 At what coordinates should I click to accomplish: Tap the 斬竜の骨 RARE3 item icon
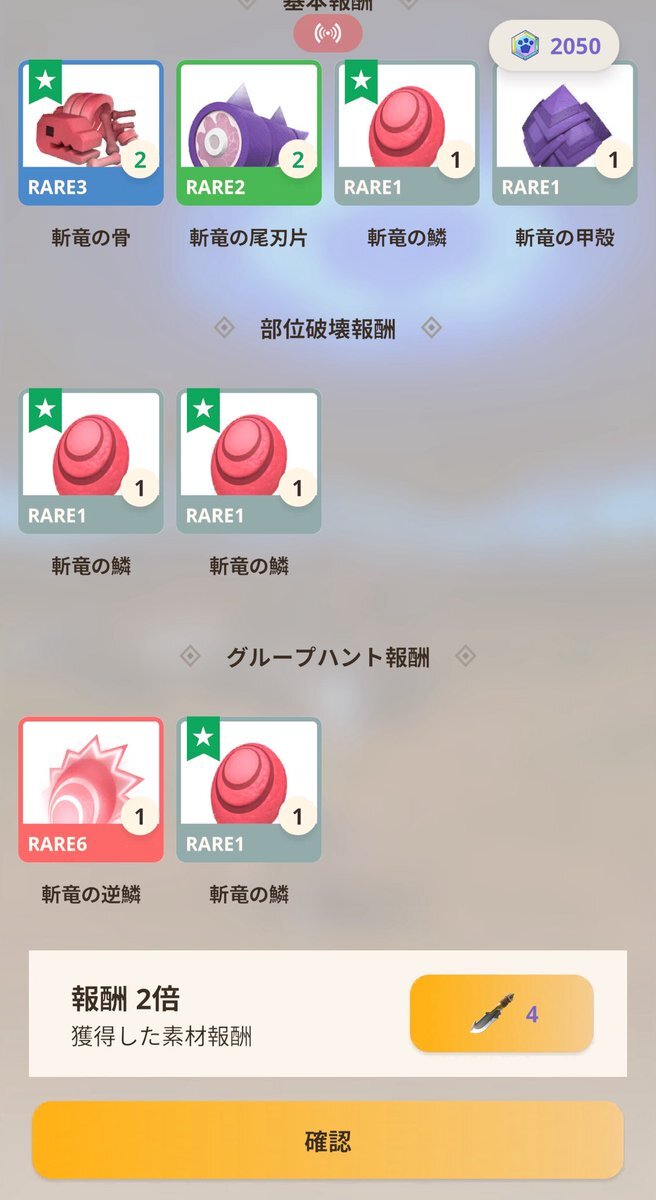(x=91, y=133)
